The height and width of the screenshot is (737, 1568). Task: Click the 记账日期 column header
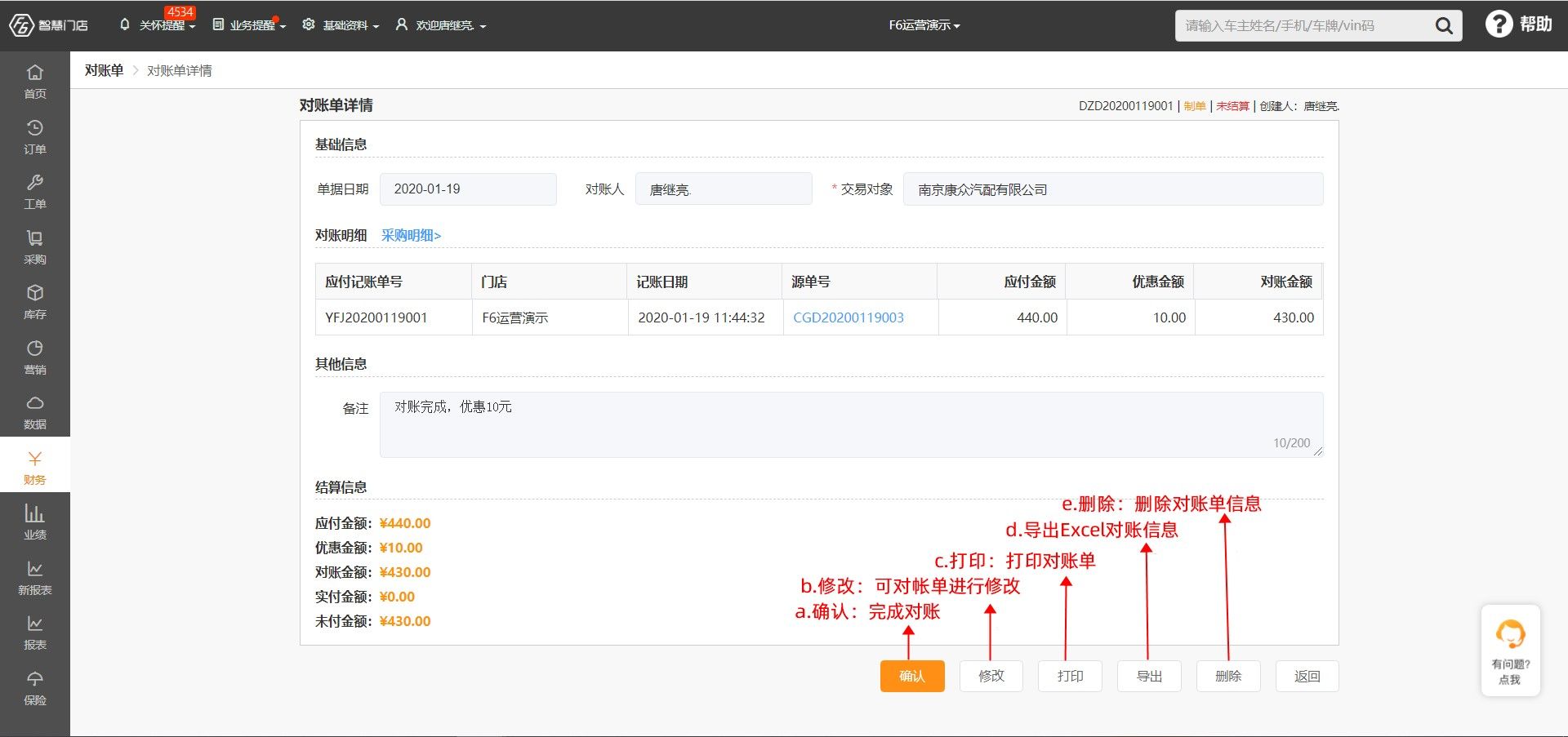[705, 282]
